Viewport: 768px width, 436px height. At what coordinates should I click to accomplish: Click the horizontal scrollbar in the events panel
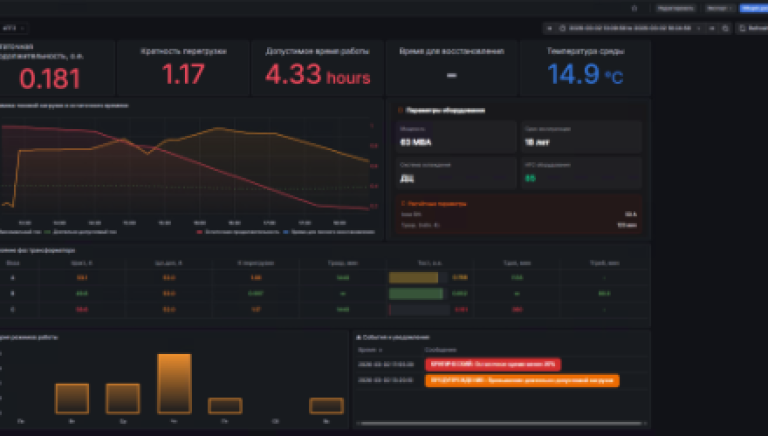tap(500, 423)
